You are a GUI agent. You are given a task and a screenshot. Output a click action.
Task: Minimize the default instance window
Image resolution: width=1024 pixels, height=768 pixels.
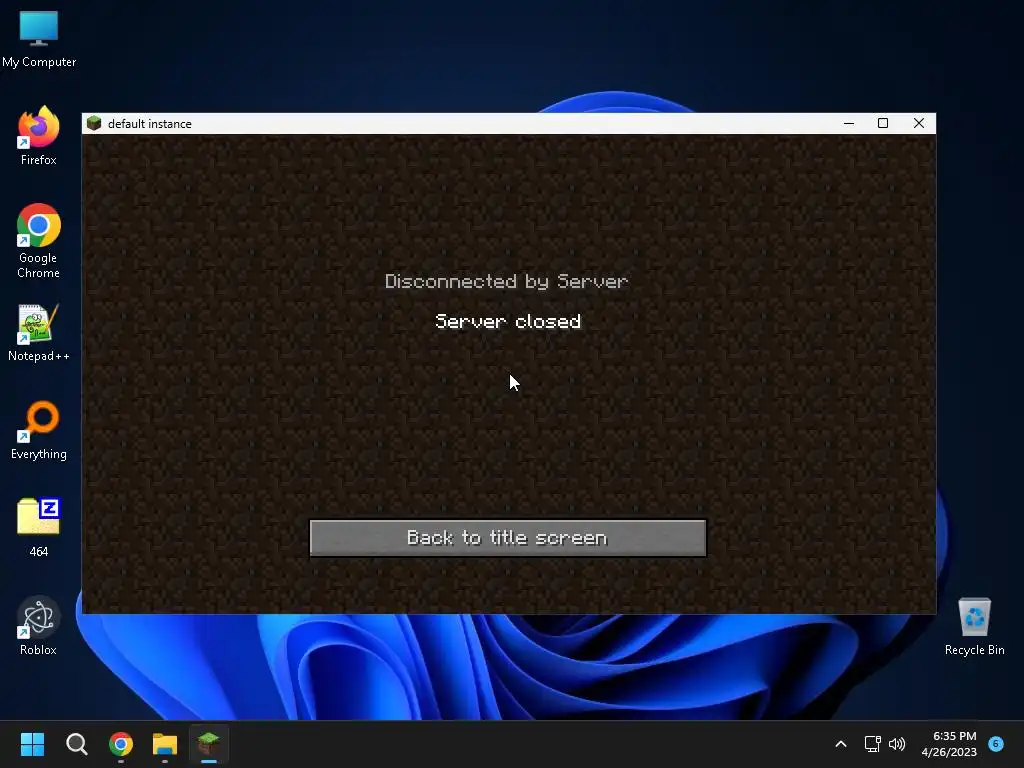tap(849, 123)
